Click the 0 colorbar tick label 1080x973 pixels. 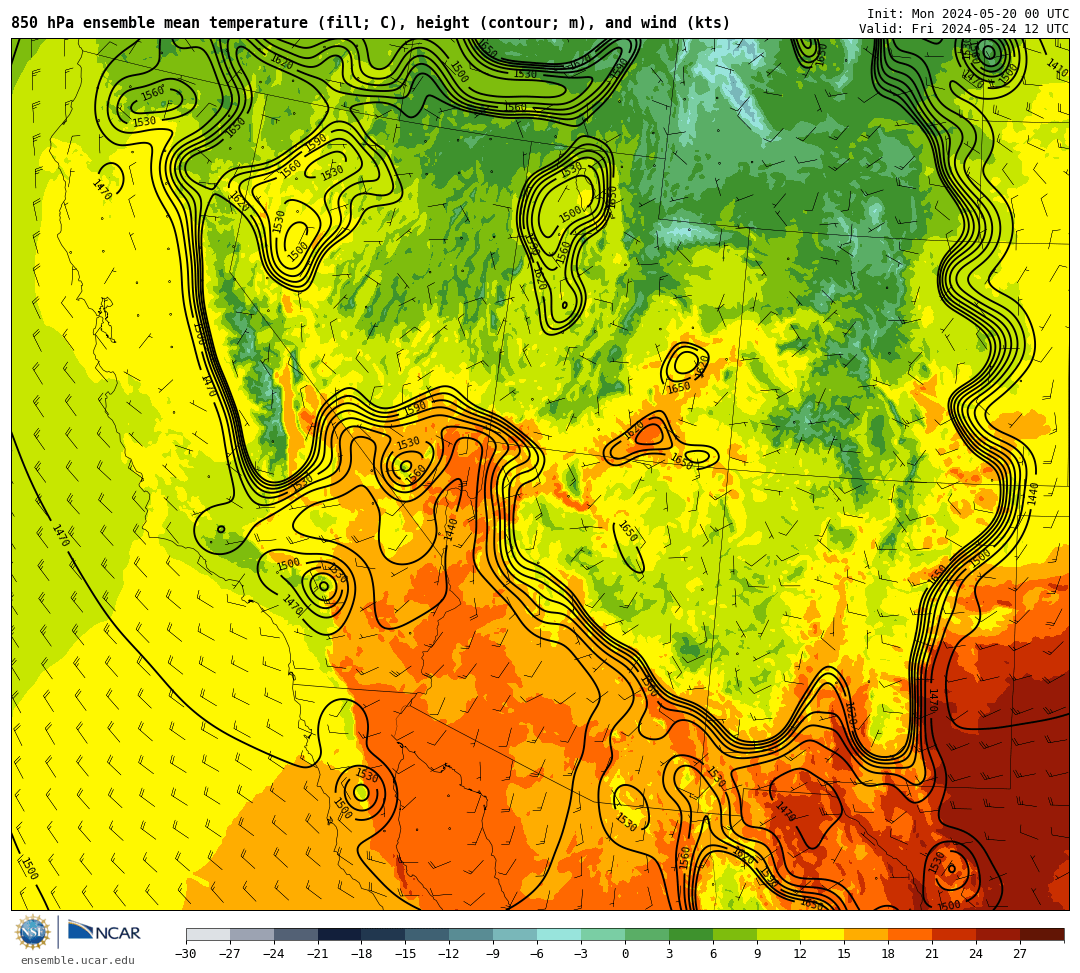pyautogui.click(x=625, y=954)
